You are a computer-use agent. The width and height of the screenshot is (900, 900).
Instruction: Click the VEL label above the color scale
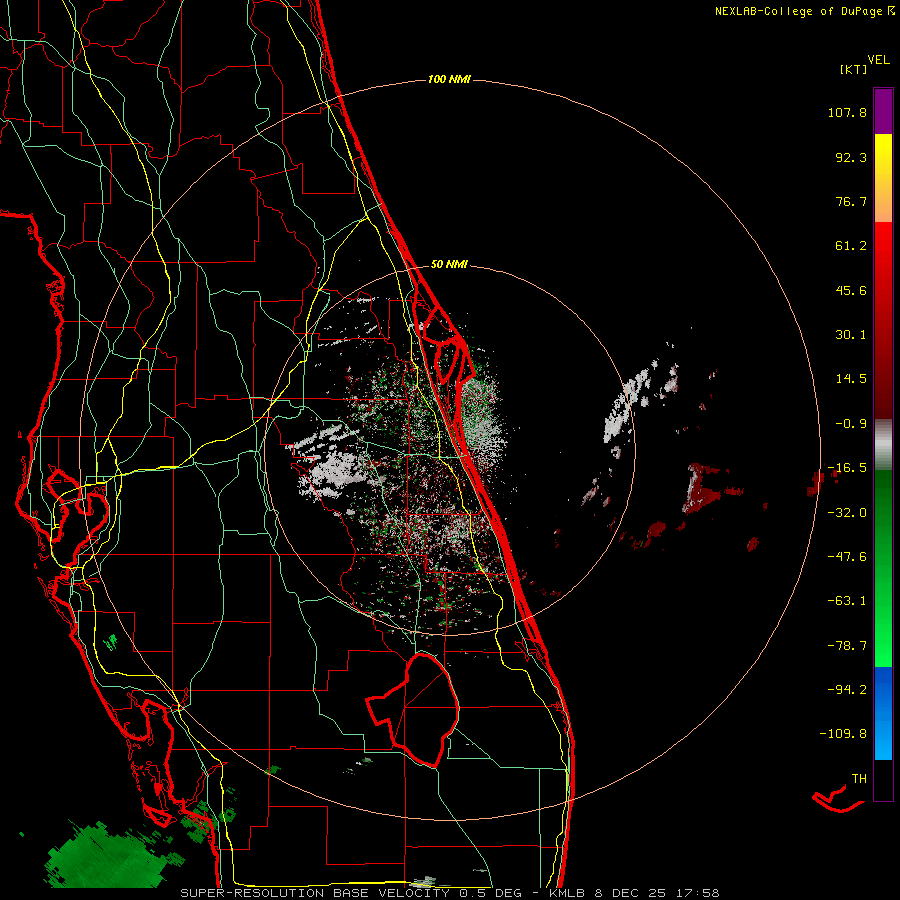pyautogui.click(x=878, y=60)
